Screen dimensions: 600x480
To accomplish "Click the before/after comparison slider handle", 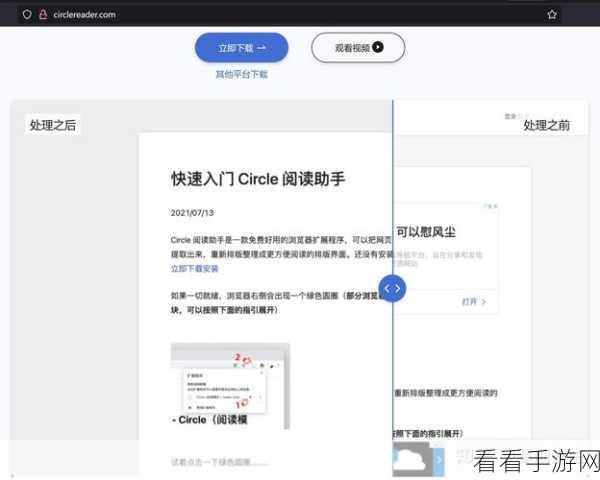I will click(392, 288).
